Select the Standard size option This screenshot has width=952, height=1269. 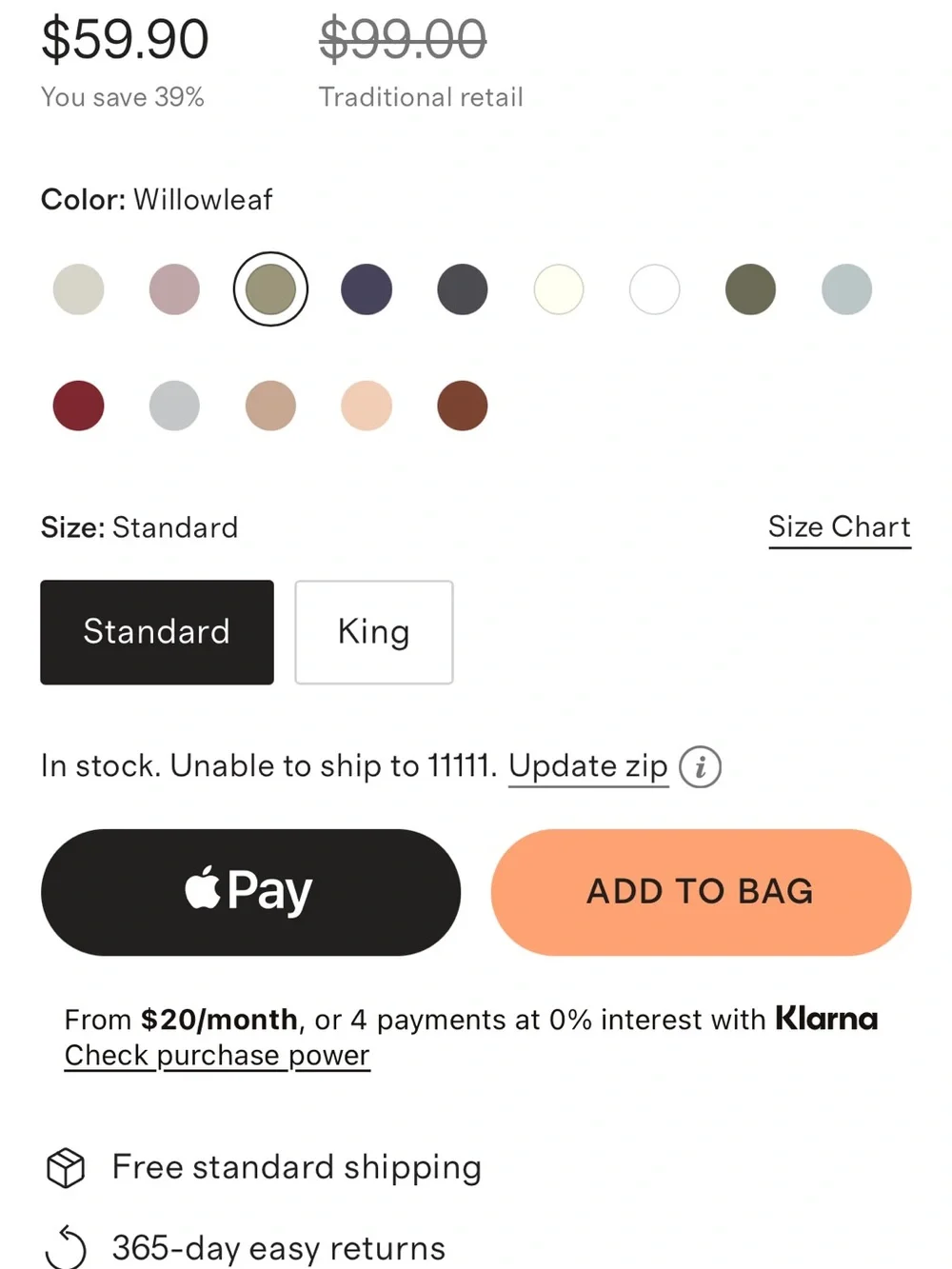(157, 632)
